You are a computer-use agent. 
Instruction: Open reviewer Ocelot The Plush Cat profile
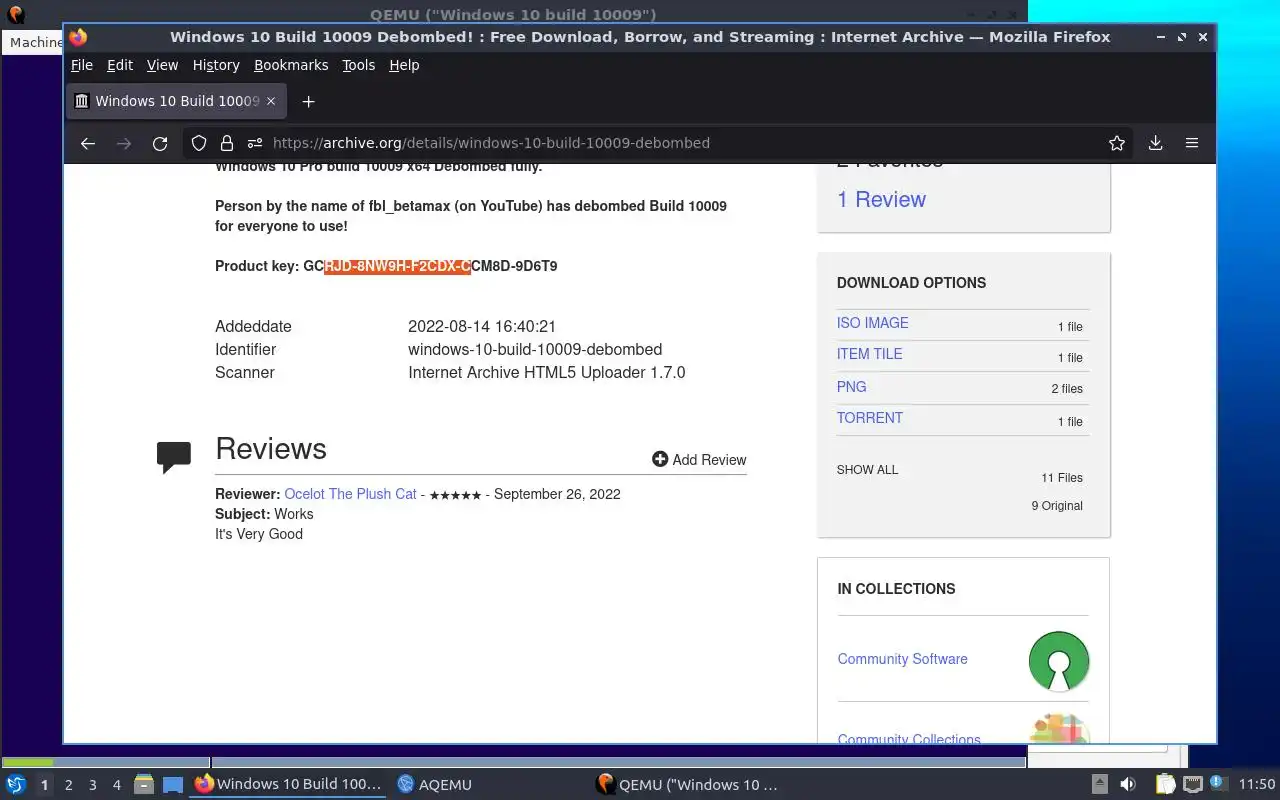pyautogui.click(x=350, y=494)
